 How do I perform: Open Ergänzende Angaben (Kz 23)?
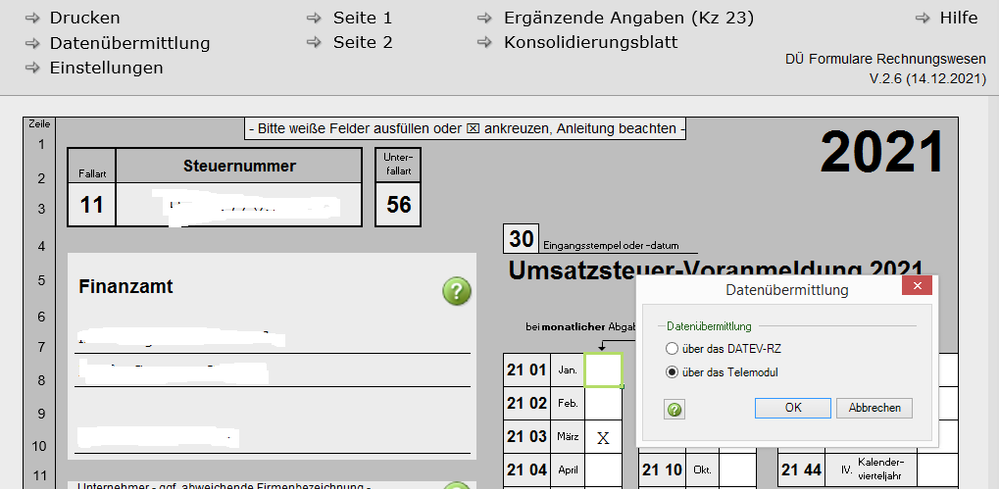[x=628, y=18]
